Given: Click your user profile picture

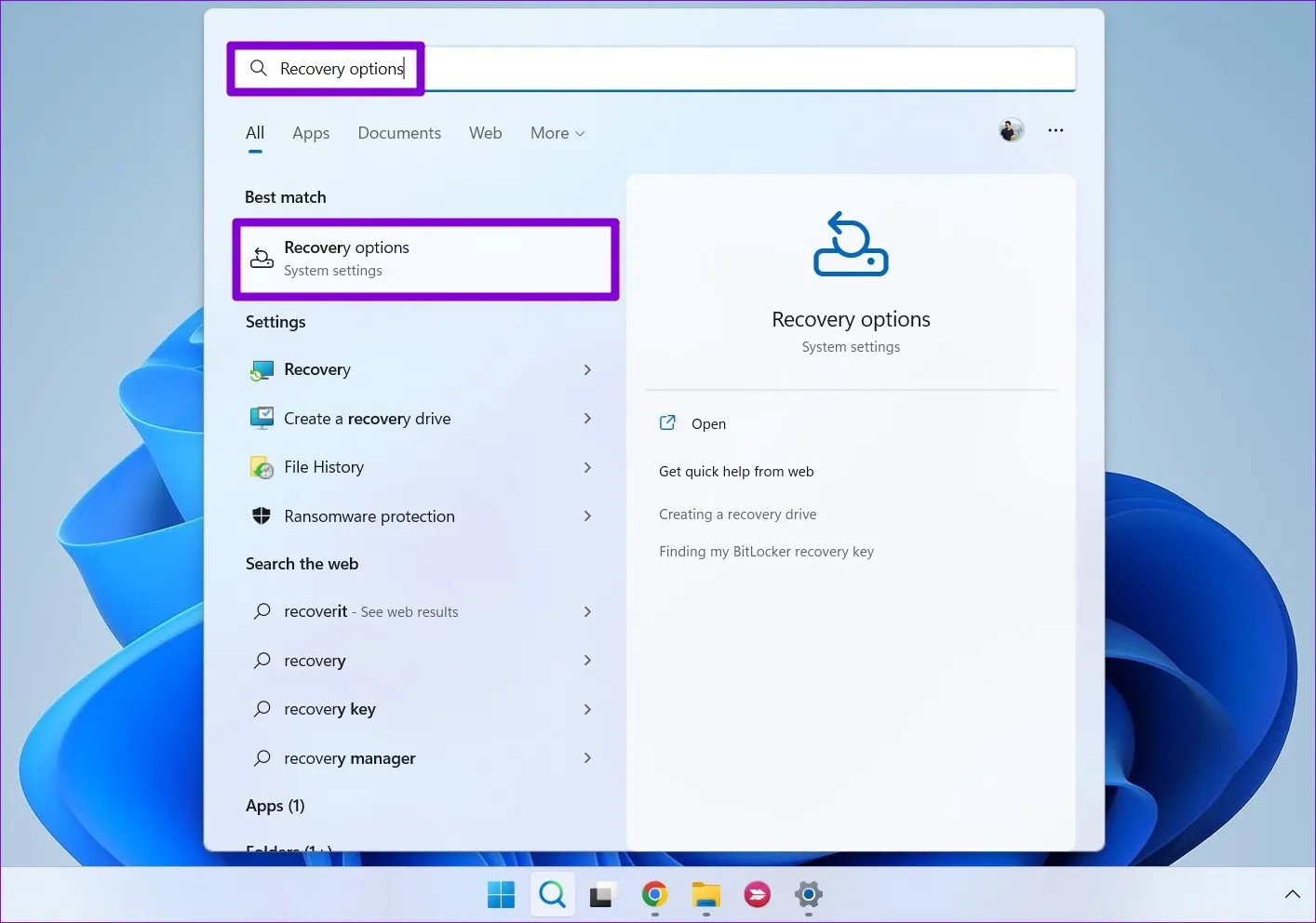Looking at the screenshot, I should [x=1012, y=130].
